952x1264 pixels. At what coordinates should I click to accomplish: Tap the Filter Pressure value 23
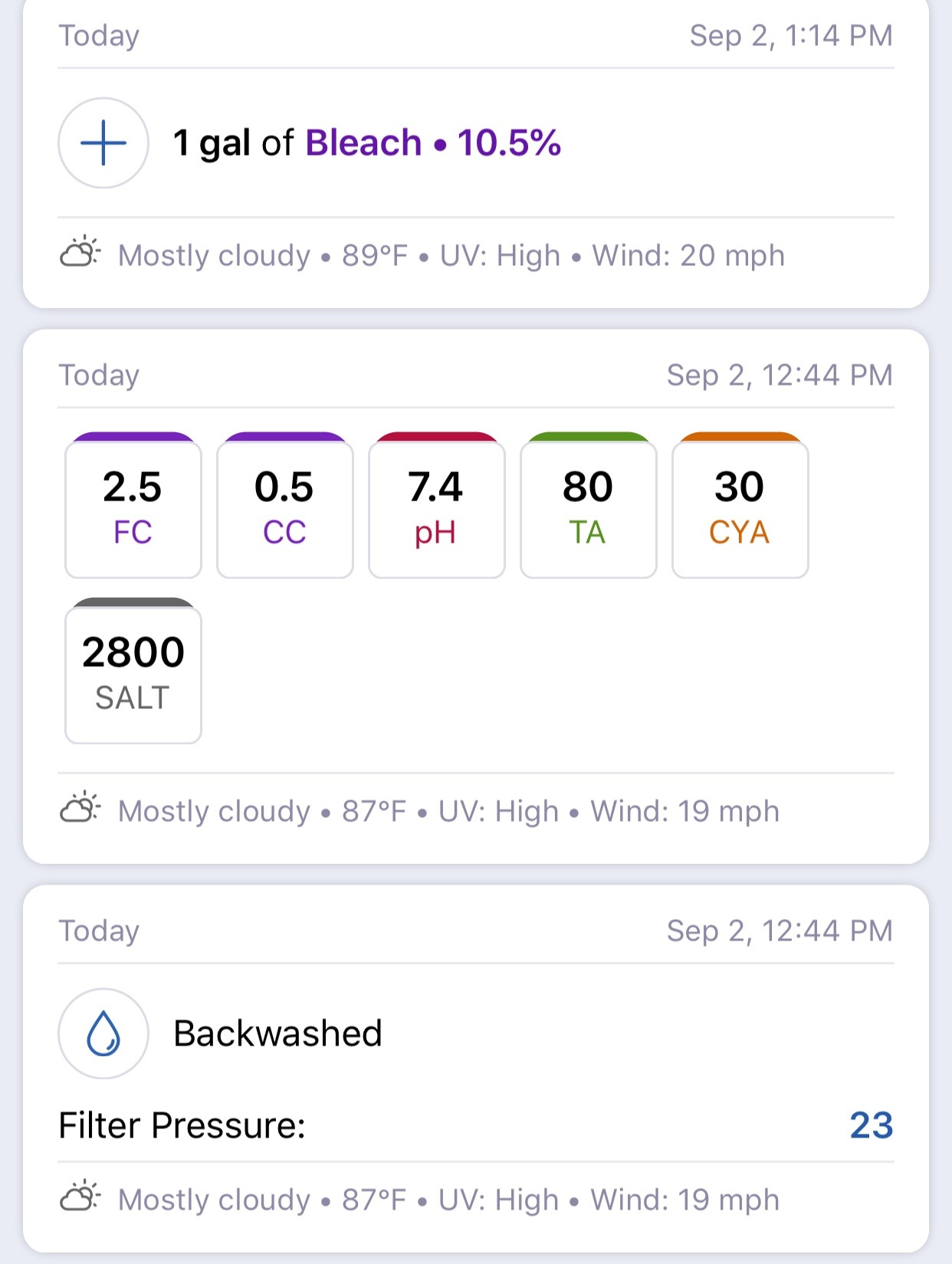pos(872,1125)
